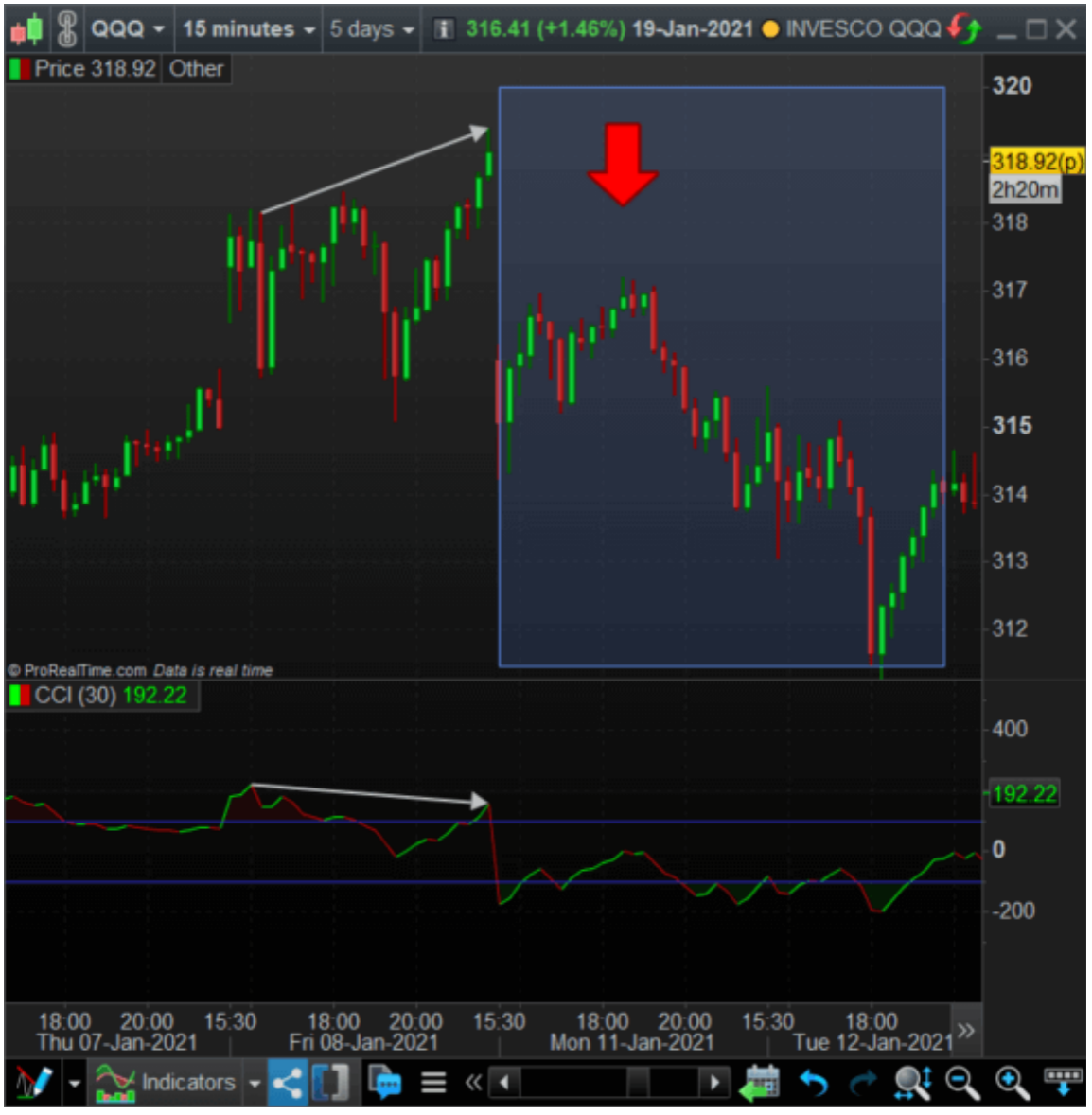Click the chain link chart icon
1092x1115 pixels.
(66, 29)
